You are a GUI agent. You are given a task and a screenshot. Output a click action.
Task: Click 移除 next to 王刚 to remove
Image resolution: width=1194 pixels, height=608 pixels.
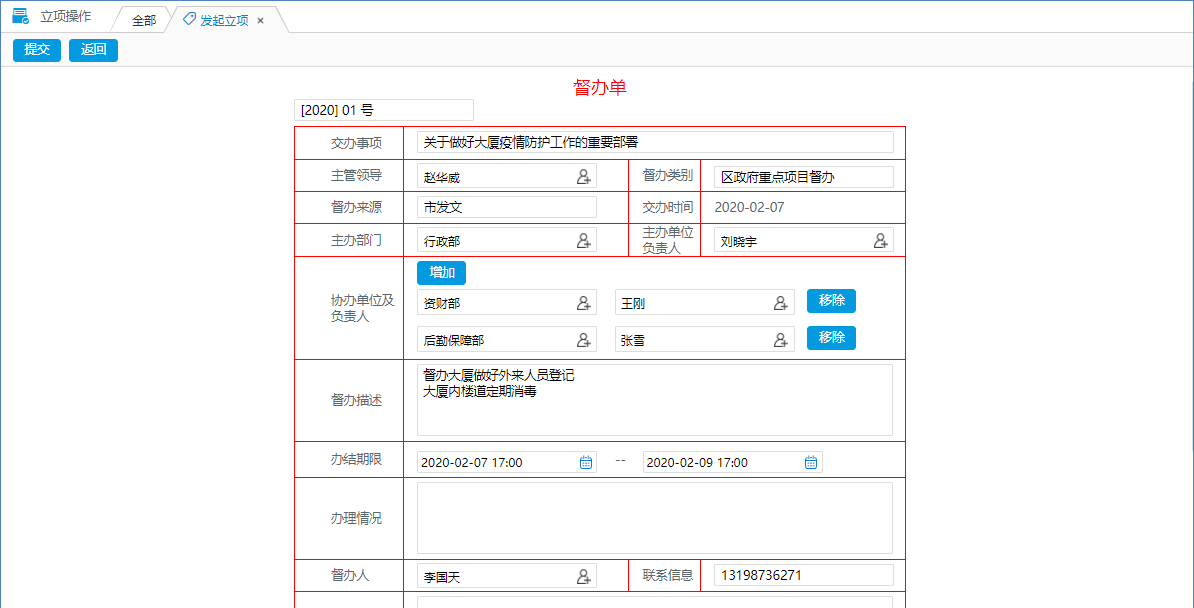coord(831,302)
